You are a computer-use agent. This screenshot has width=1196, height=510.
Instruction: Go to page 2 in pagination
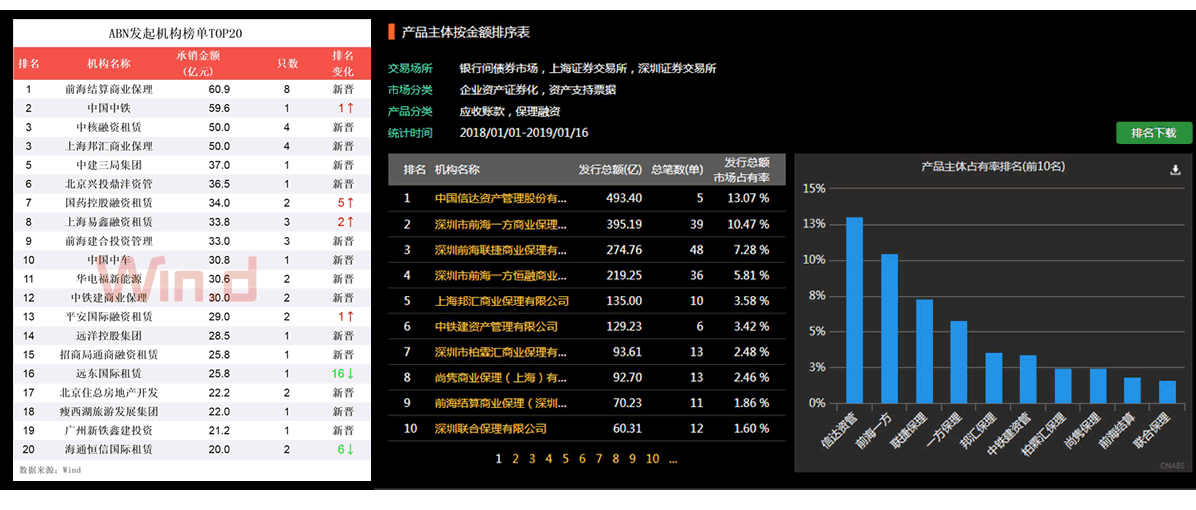coord(516,459)
